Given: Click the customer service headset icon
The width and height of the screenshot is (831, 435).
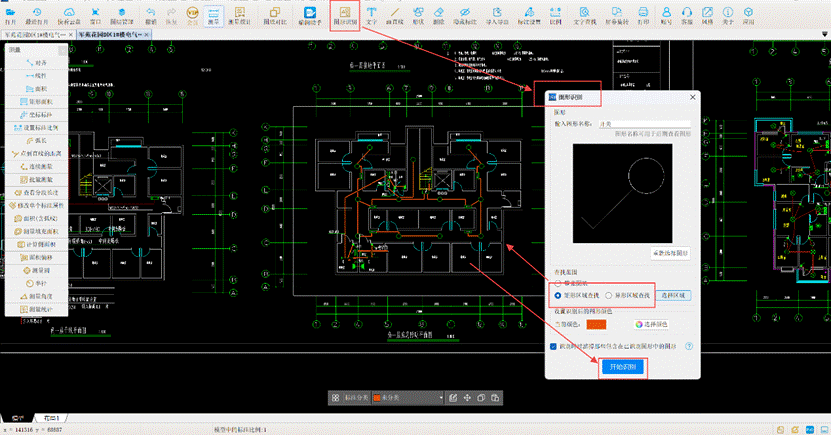Looking at the screenshot, I should tap(687, 15).
